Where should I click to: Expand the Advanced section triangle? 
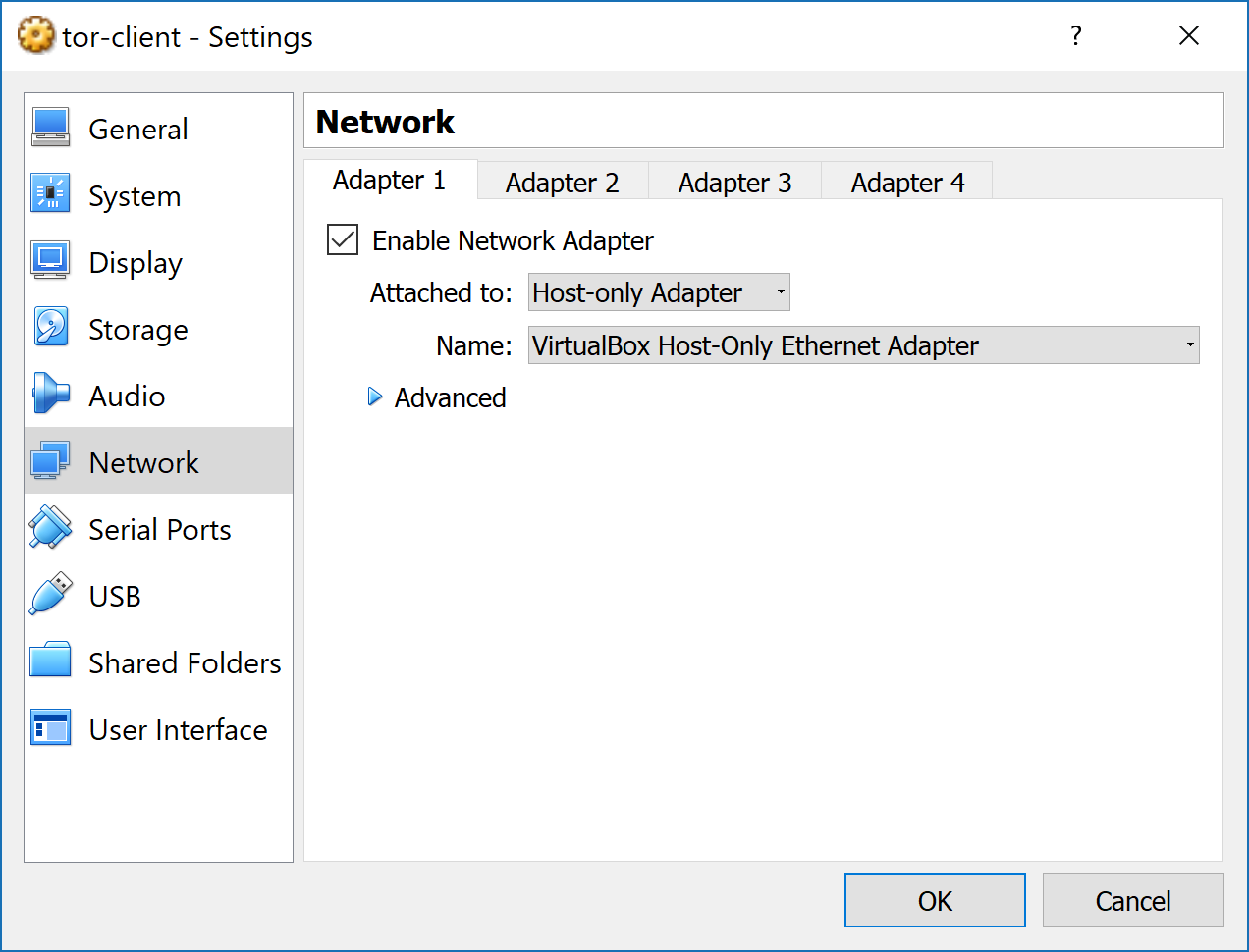pyautogui.click(x=375, y=397)
